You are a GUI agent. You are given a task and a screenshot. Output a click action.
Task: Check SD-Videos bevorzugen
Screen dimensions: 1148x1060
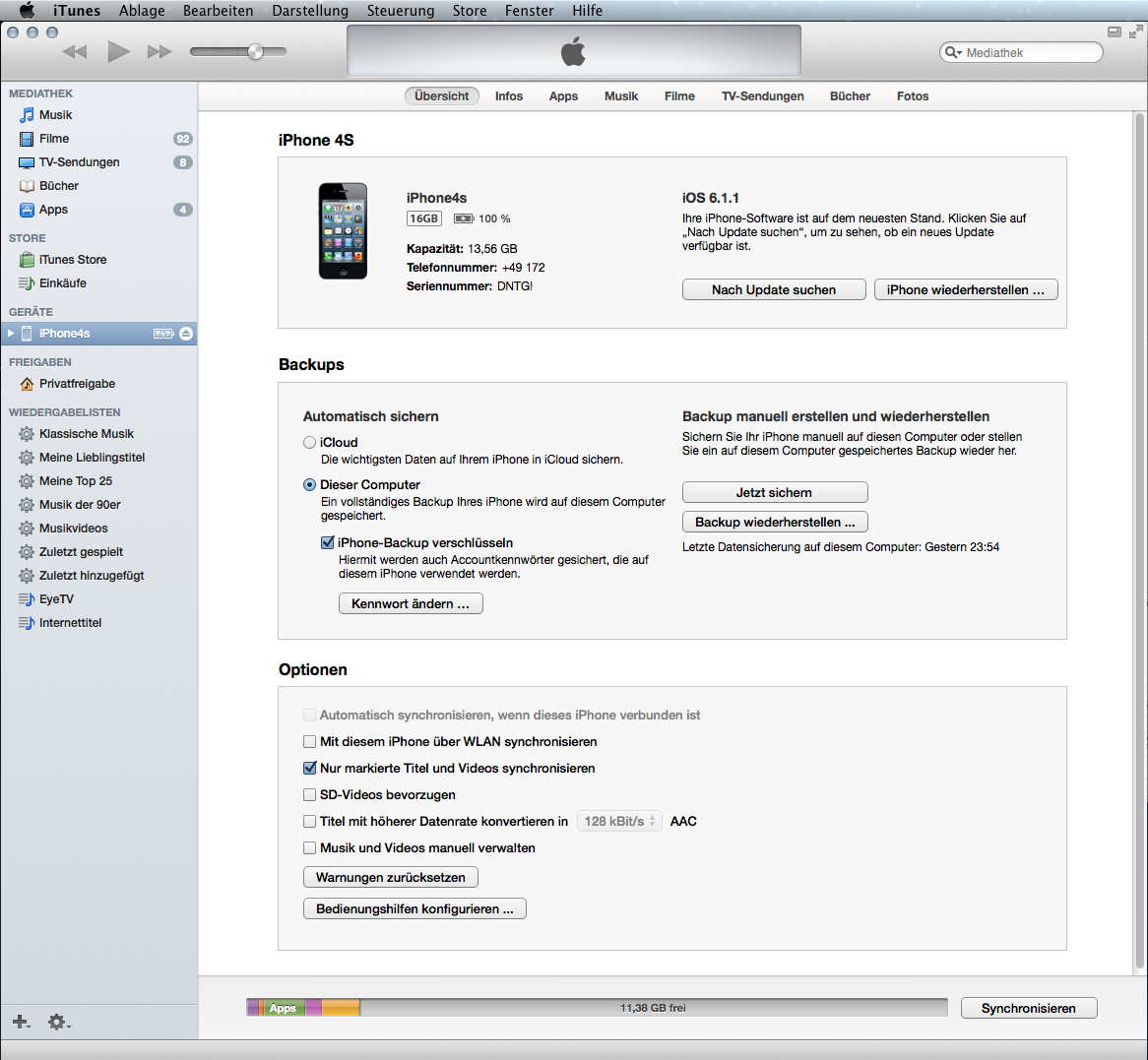(x=310, y=794)
